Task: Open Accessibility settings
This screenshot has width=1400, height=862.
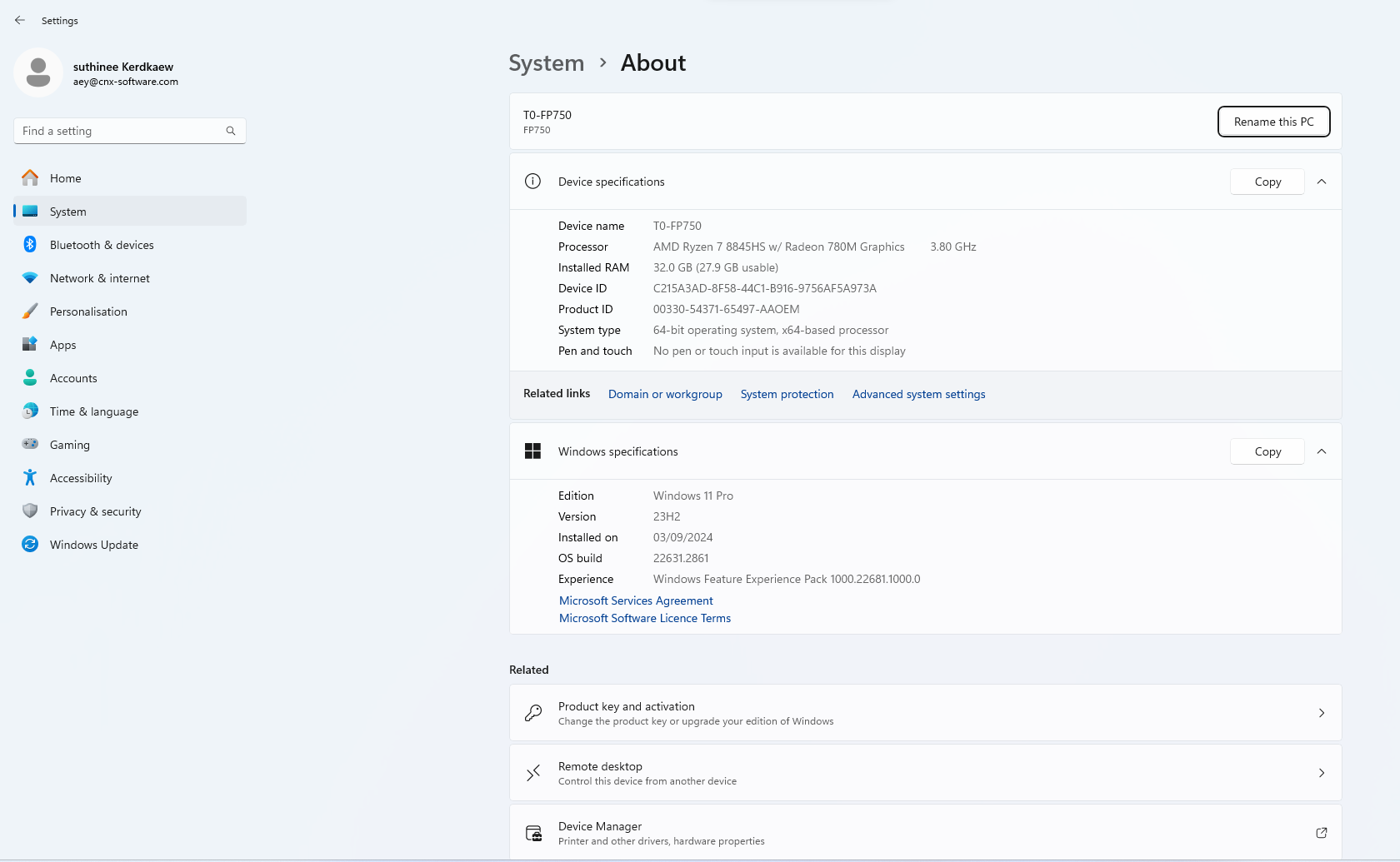Action: click(130, 477)
